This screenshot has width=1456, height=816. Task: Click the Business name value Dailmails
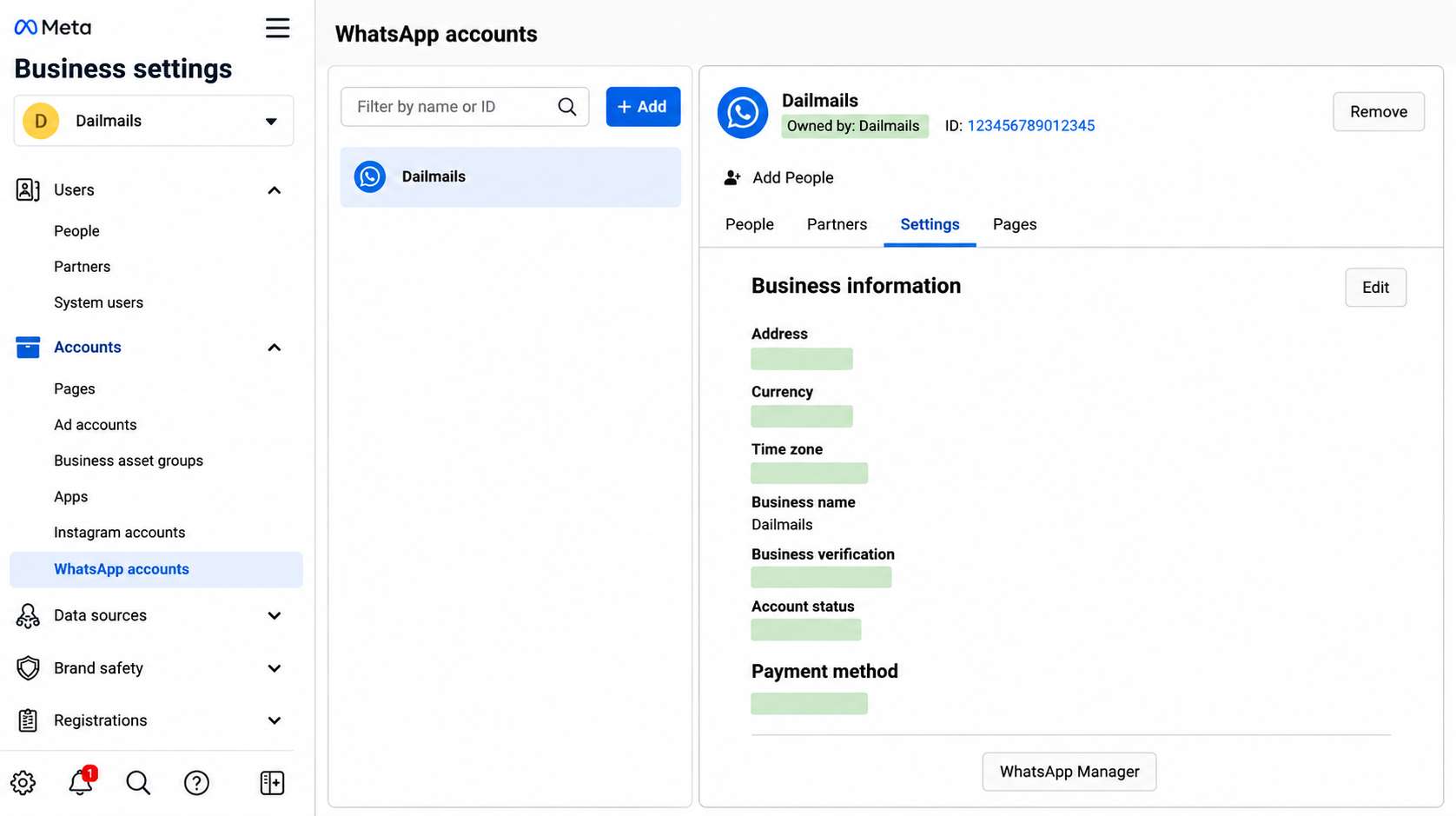(782, 525)
